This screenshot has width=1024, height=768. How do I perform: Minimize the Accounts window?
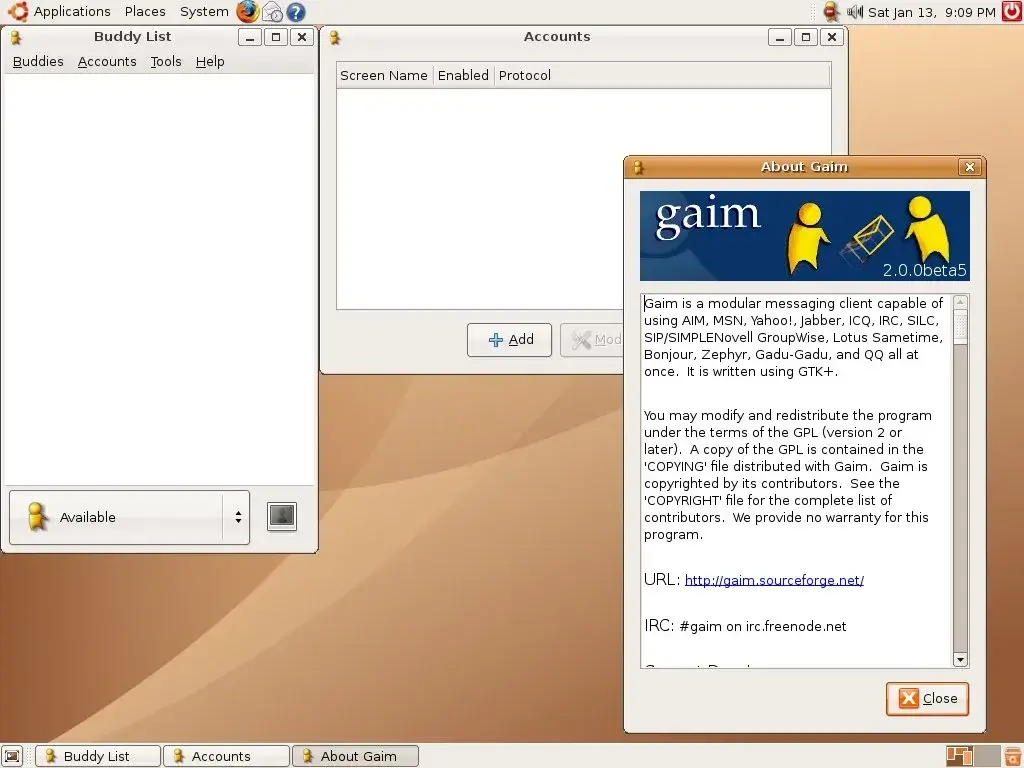(780, 37)
